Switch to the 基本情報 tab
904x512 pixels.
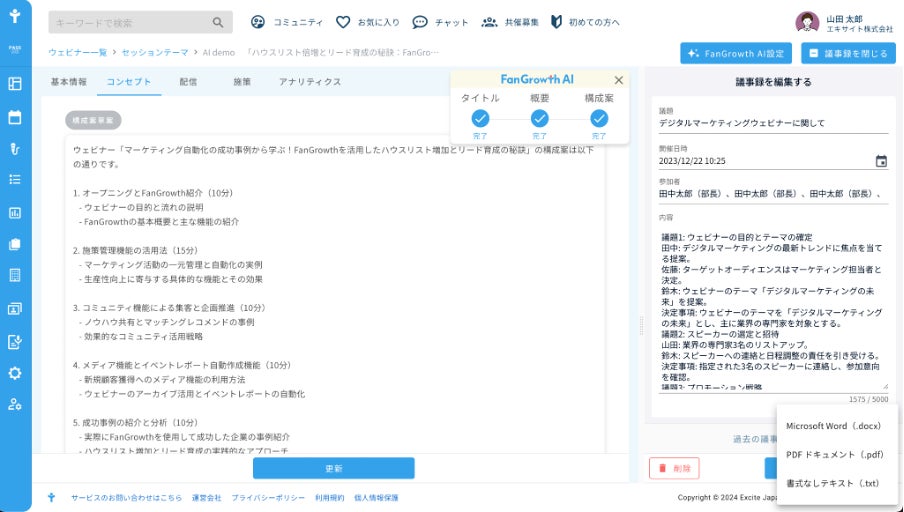(x=69, y=82)
